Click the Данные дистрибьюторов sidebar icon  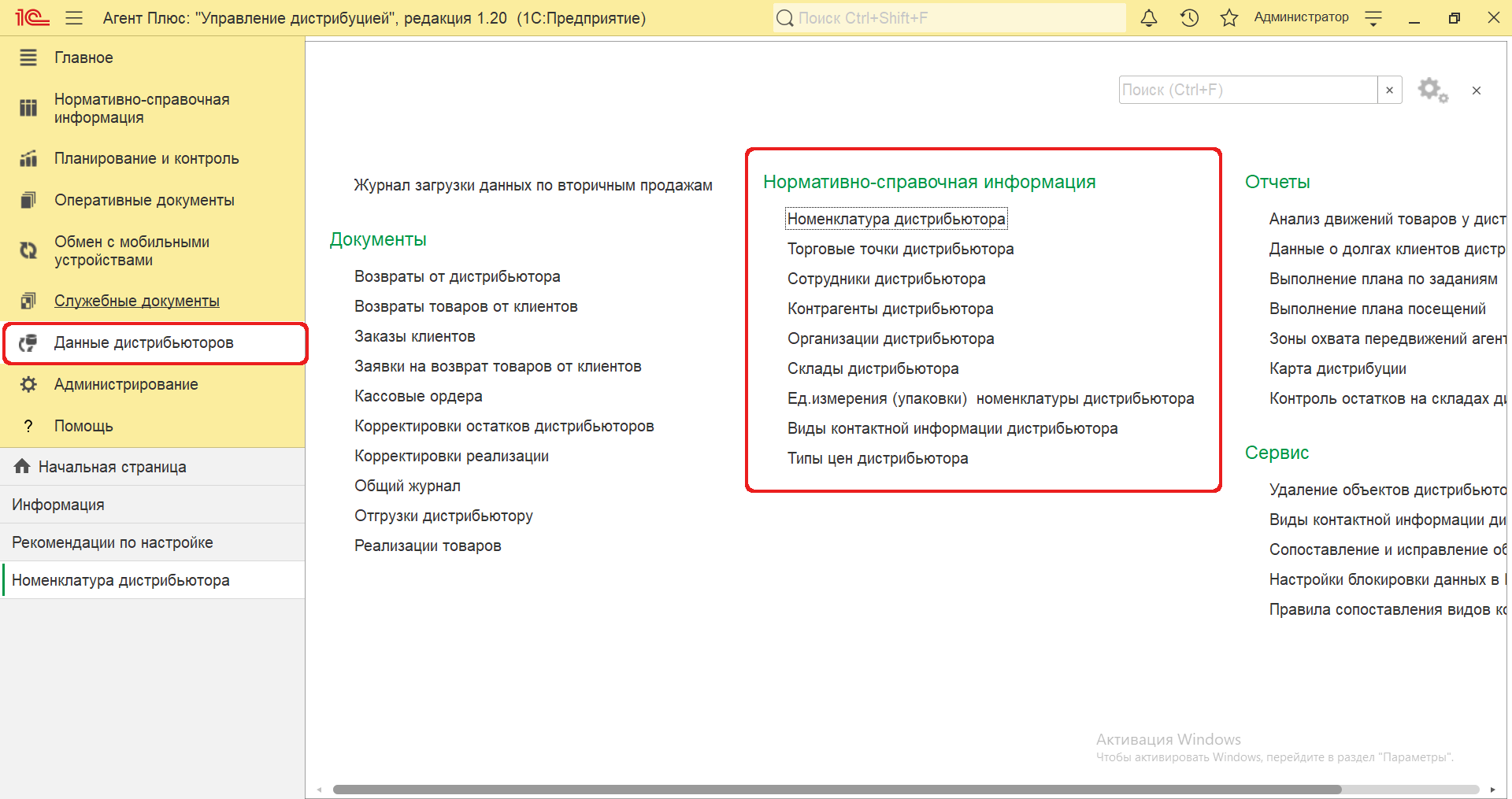28,342
